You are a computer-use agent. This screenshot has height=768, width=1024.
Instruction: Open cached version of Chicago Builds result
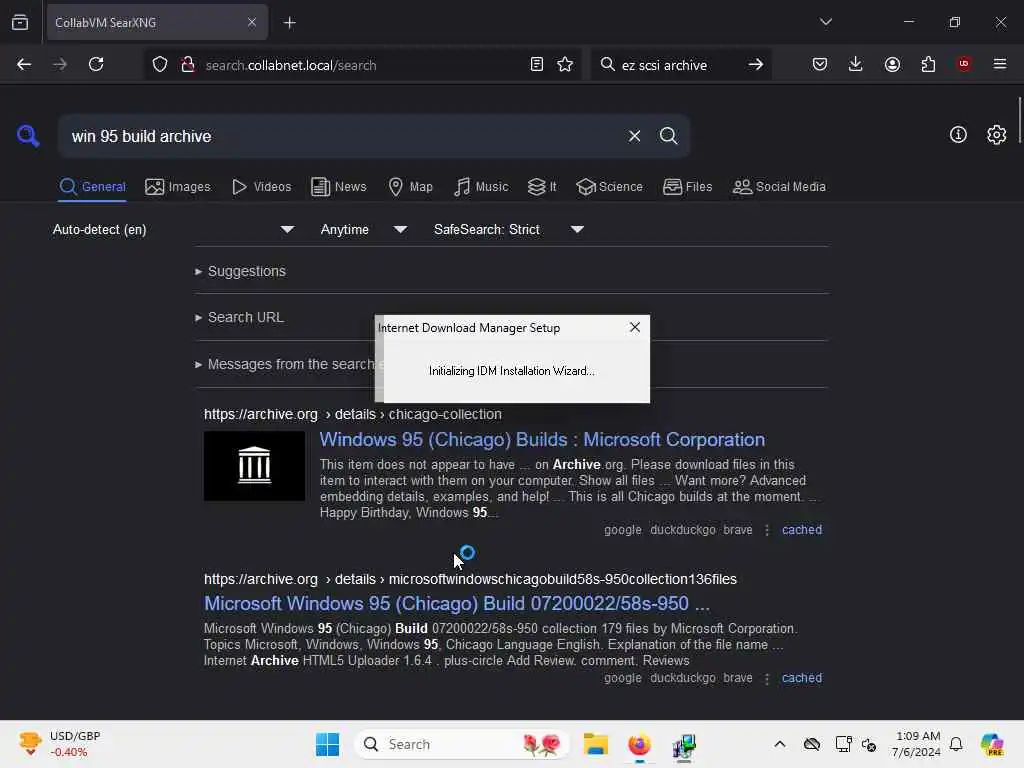point(802,530)
